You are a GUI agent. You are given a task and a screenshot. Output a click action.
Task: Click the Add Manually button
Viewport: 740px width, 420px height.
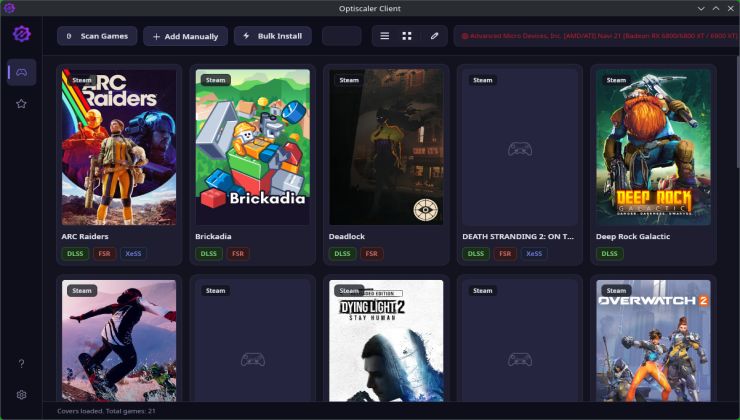point(185,36)
